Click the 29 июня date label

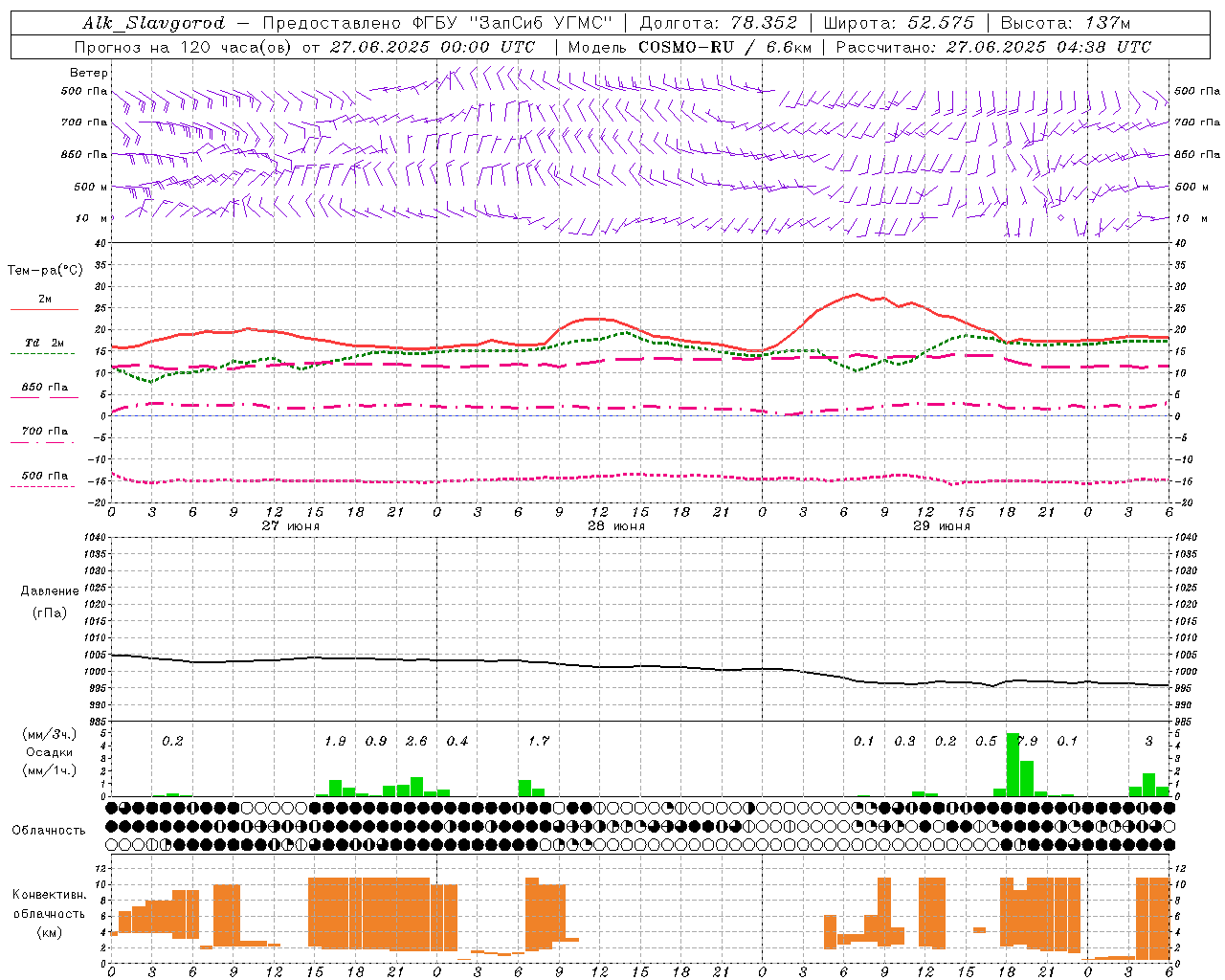[942, 525]
